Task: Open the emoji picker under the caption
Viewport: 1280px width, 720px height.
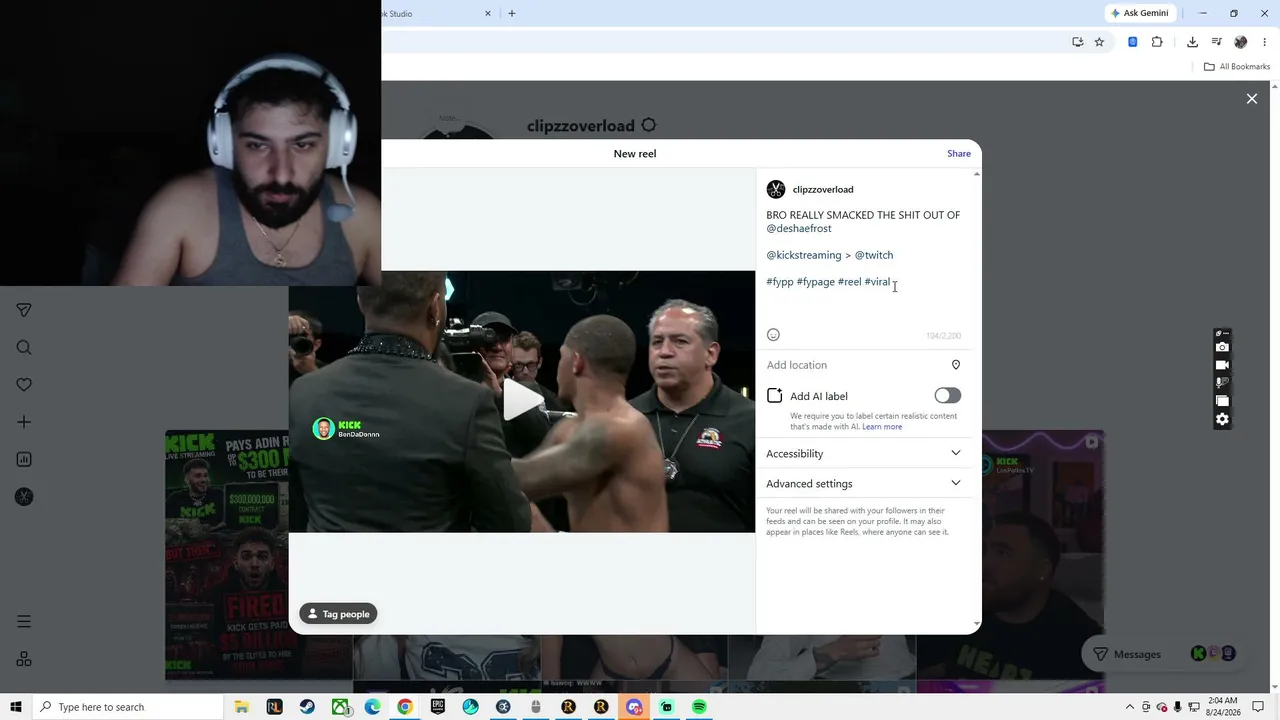Action: (773, 335)
